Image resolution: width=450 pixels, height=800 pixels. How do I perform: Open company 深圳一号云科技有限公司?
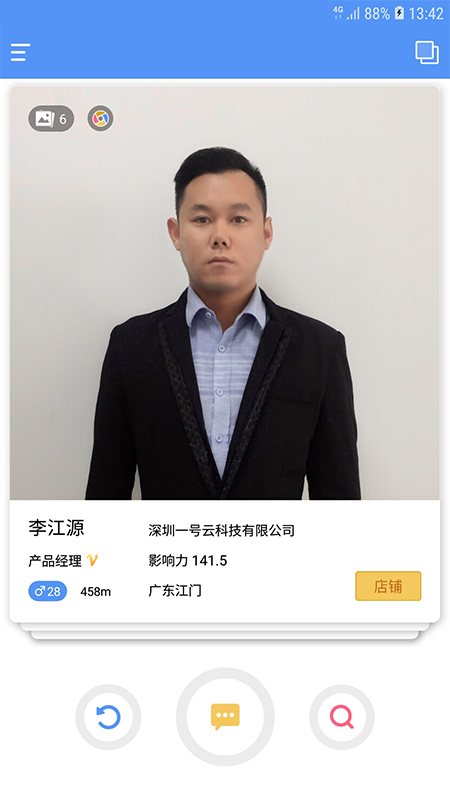(221, 531)
